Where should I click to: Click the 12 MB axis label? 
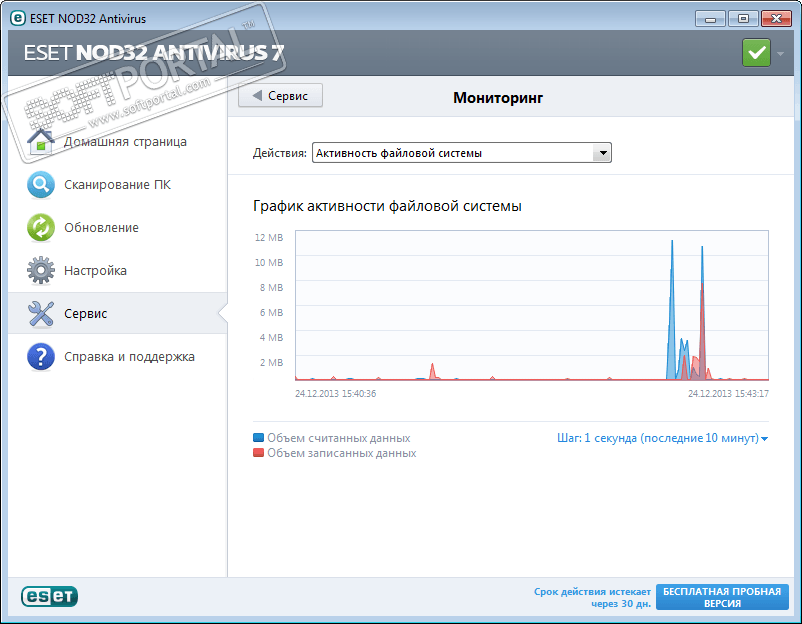tap(269, 237)
